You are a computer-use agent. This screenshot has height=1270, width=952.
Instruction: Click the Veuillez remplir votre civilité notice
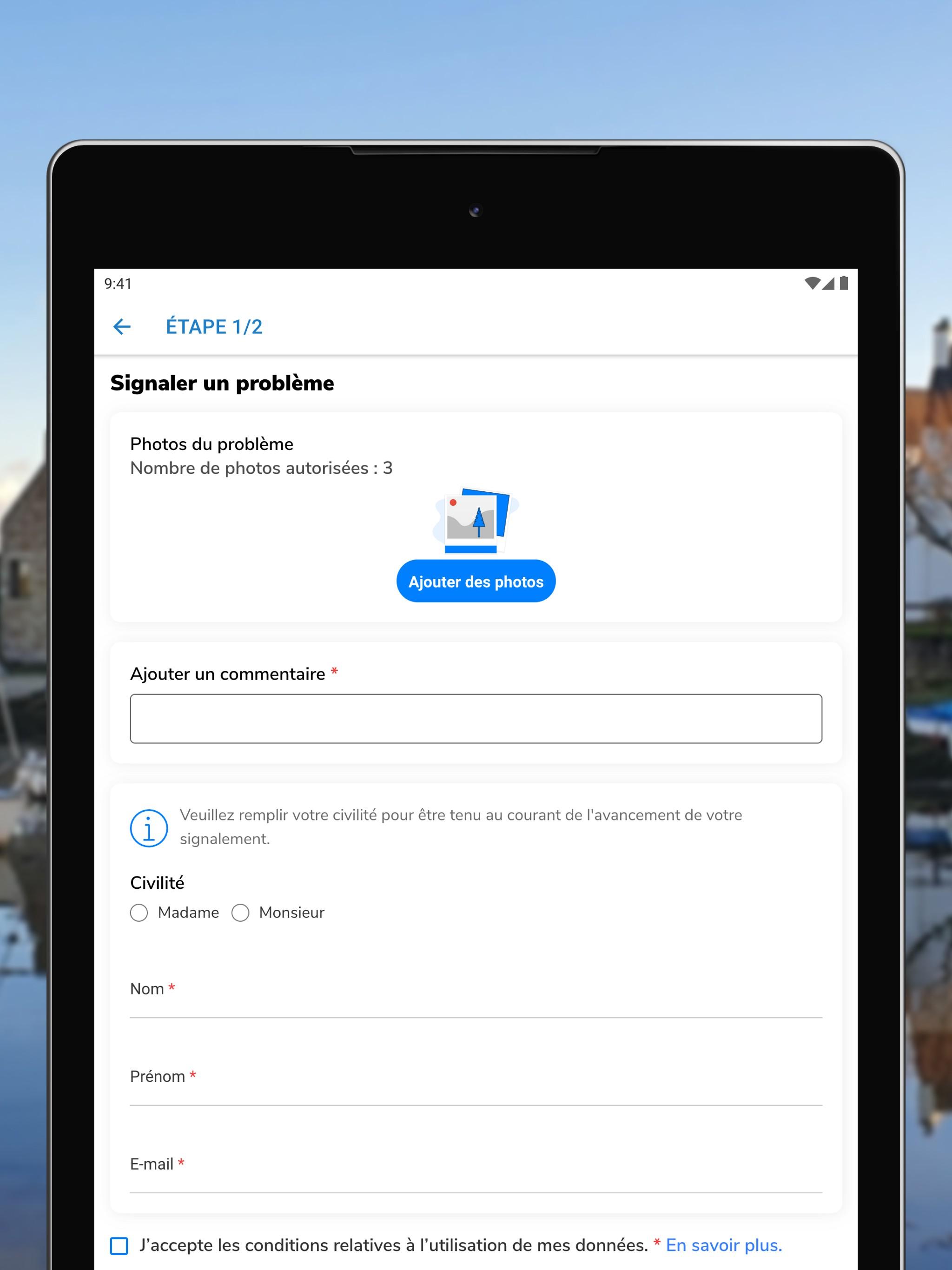click(x=461, y=827)
